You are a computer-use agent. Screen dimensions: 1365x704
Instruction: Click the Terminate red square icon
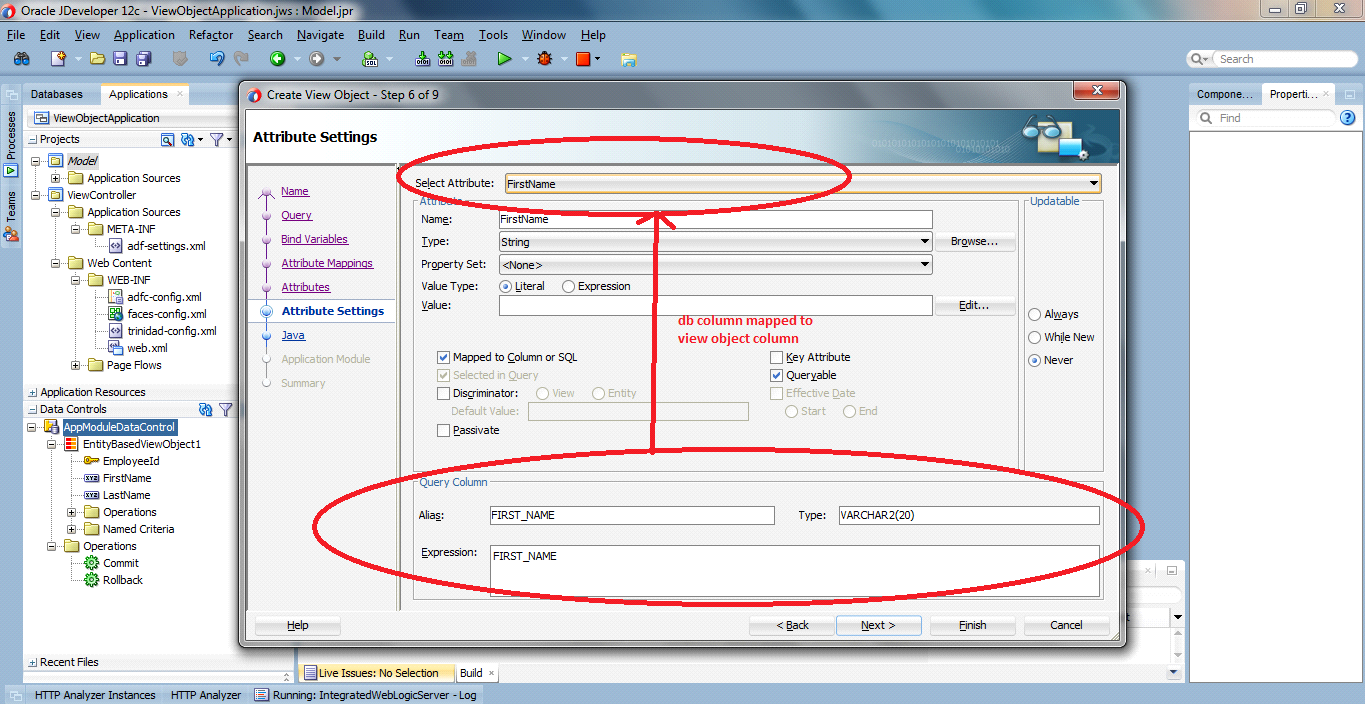coord(583,58)
